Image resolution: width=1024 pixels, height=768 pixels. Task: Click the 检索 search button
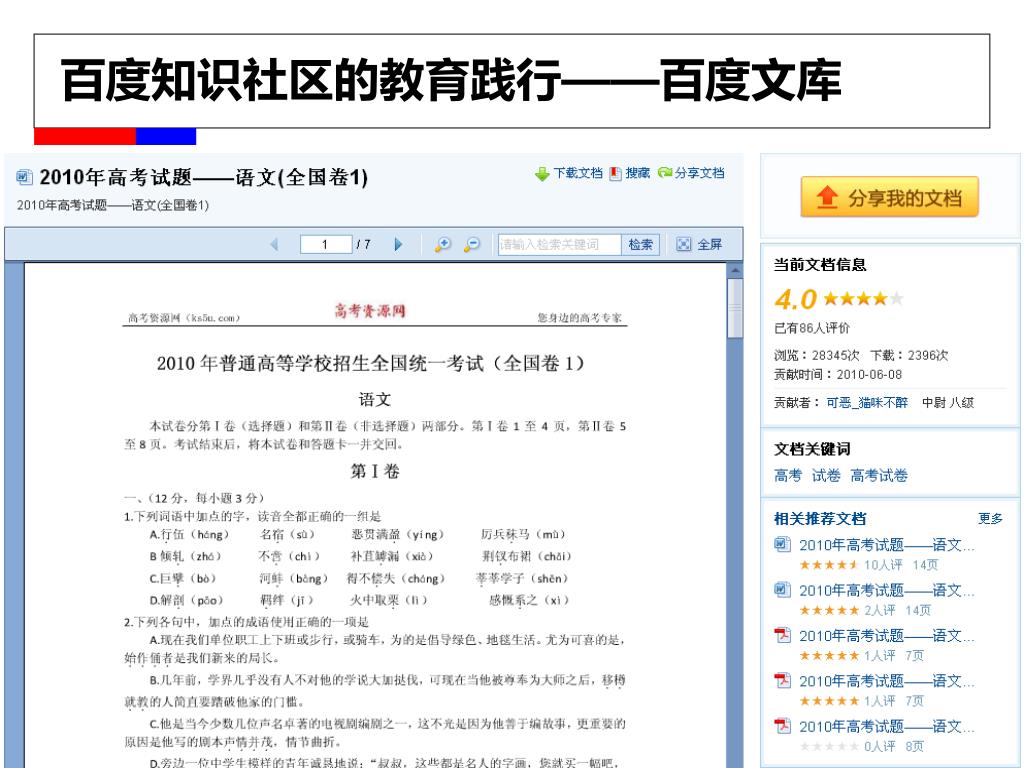[640, 244]
